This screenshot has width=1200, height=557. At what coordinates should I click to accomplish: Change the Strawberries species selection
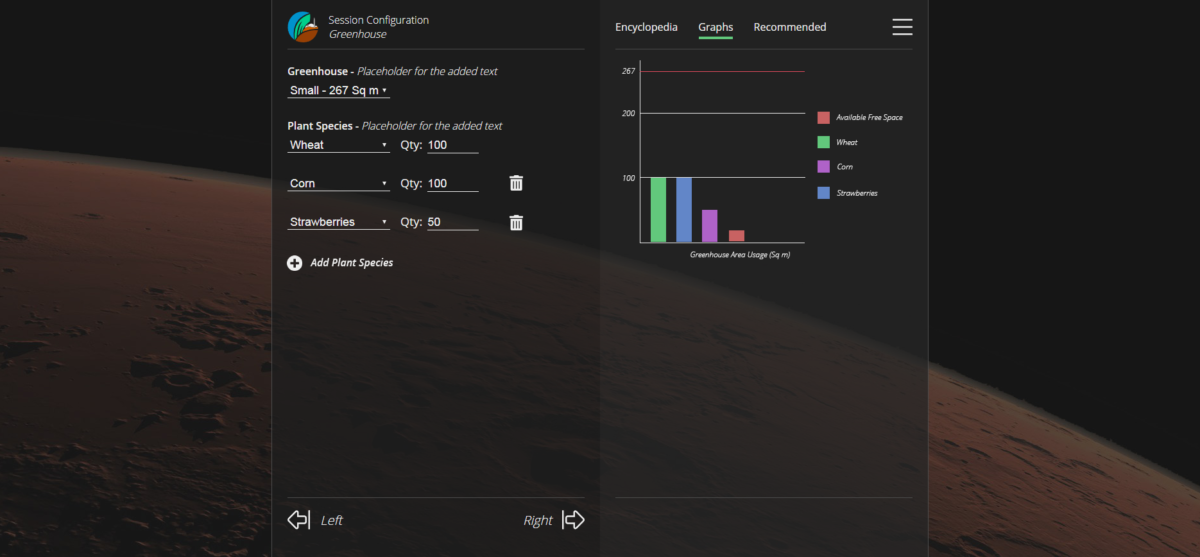338,222
